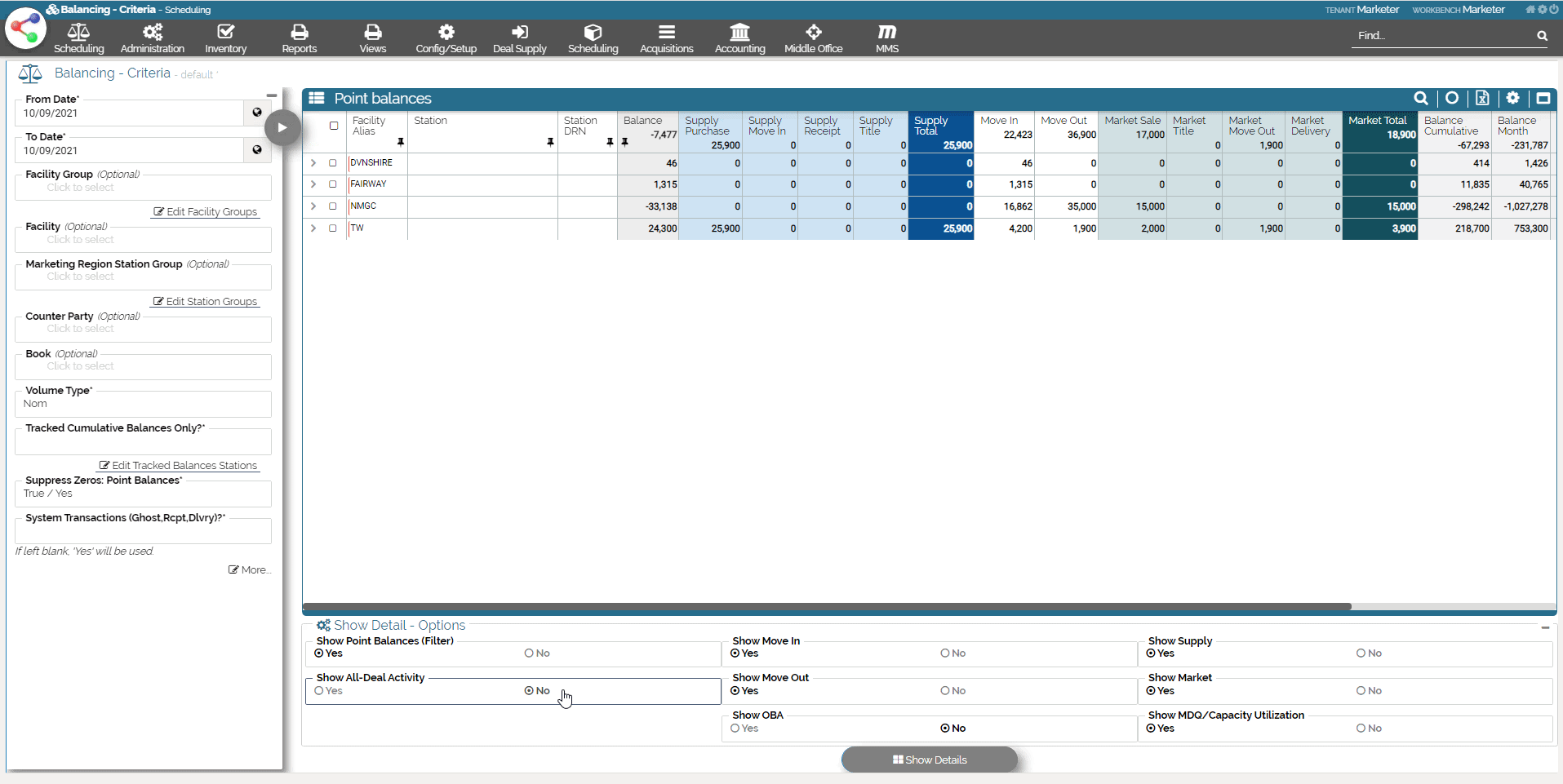Expand the TW facility row
This screenshot has height=784, width=1563.
[x=313, y=228]
